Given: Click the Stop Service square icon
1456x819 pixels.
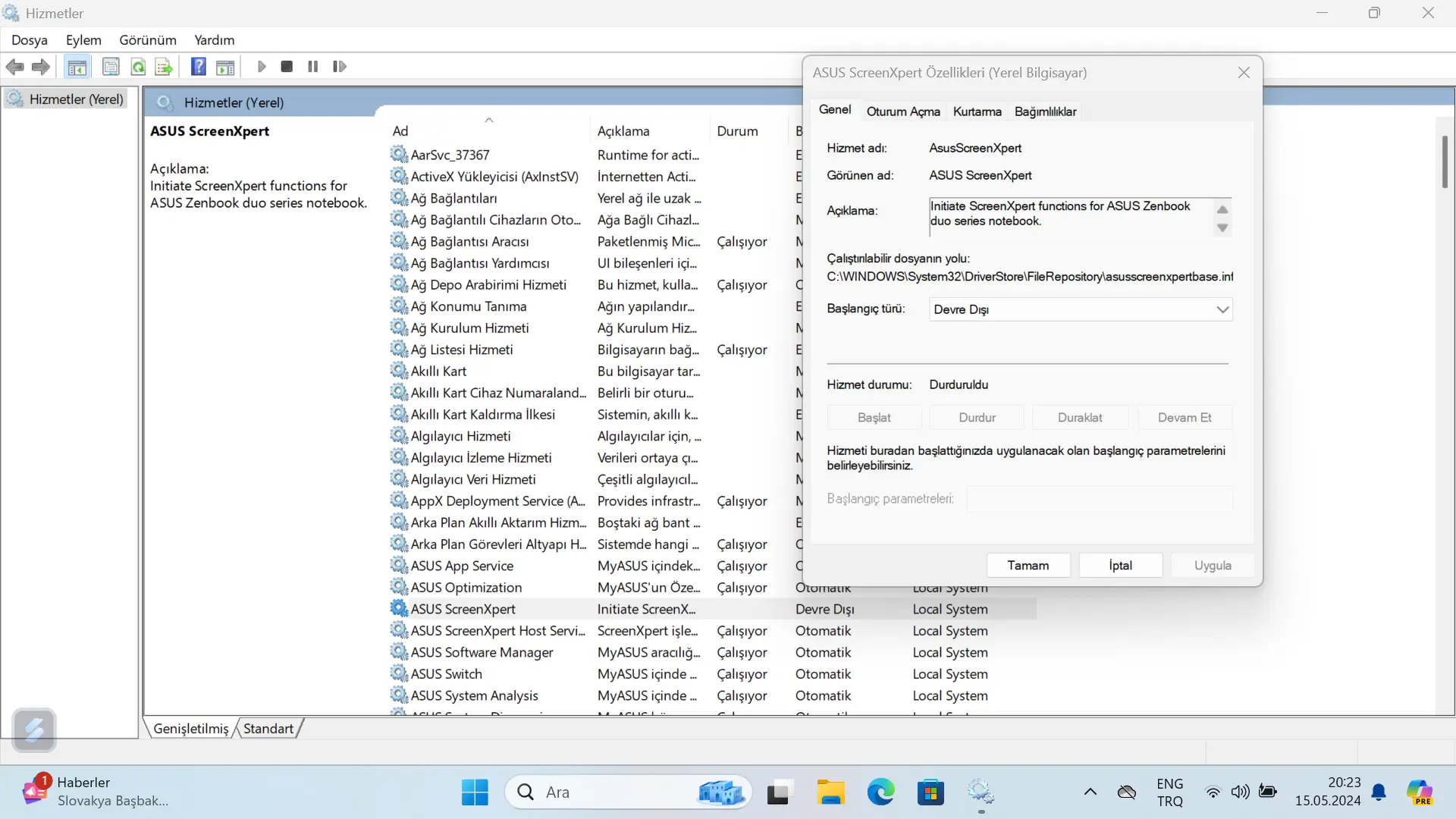Looking at the screenshot, I should [287, 67].
